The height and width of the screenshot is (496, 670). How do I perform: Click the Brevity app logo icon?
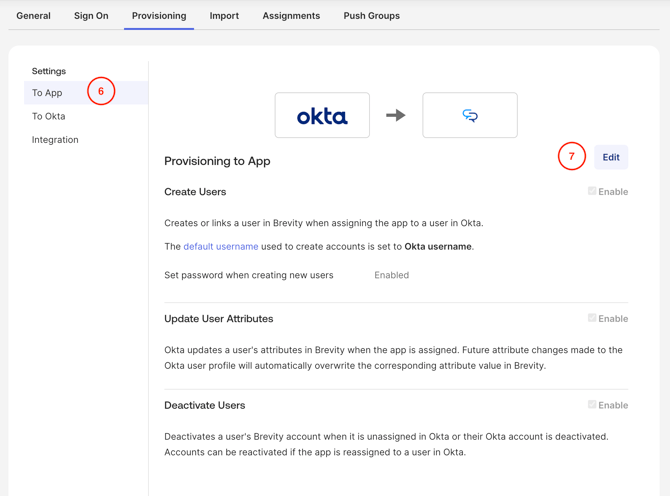point(470,116)
